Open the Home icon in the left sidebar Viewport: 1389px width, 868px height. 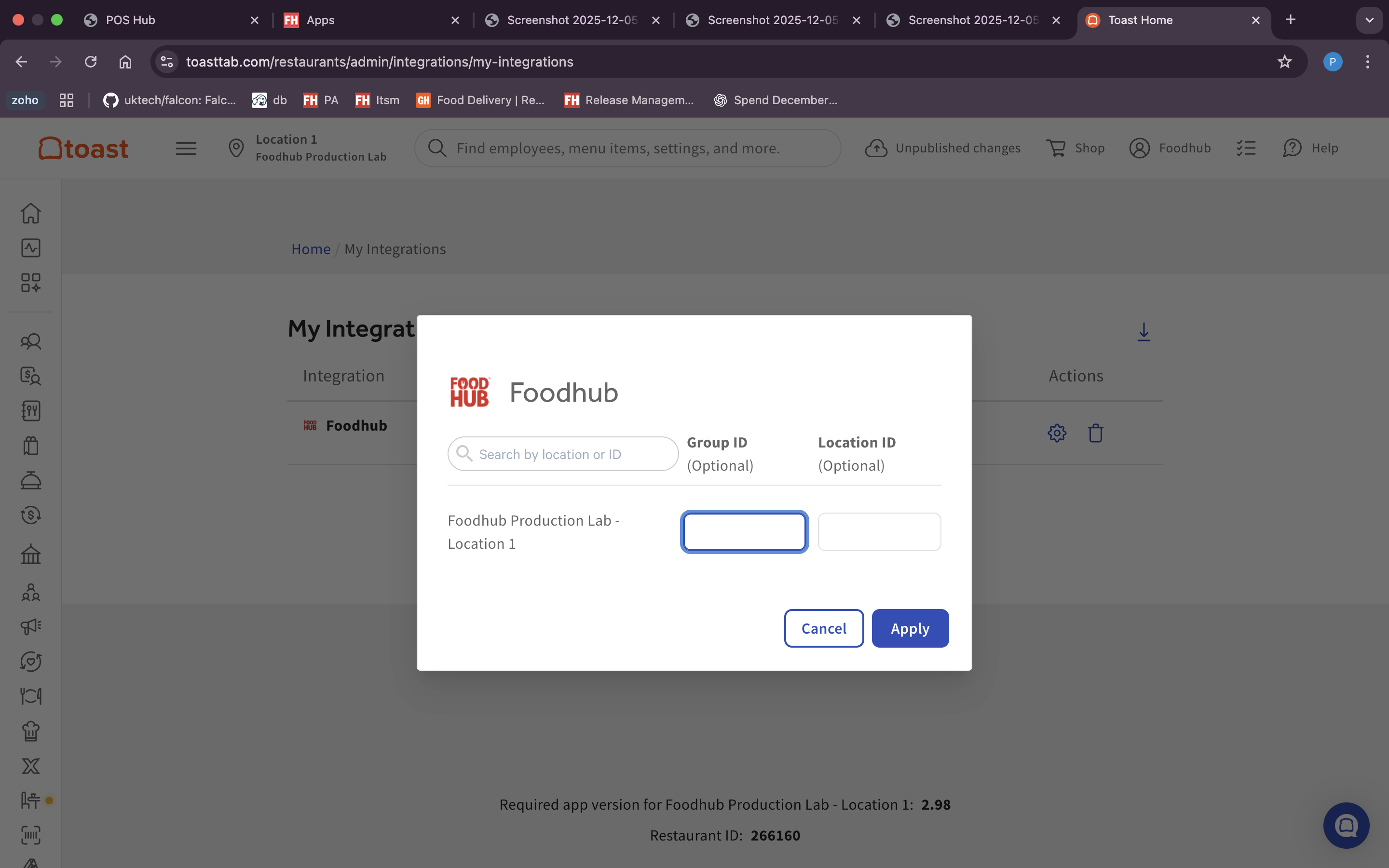[30, 213]
